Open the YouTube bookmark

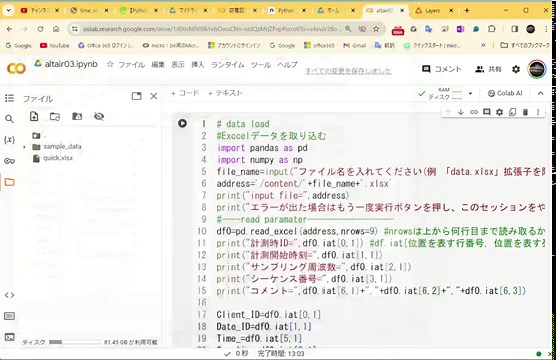click(54, 45)
